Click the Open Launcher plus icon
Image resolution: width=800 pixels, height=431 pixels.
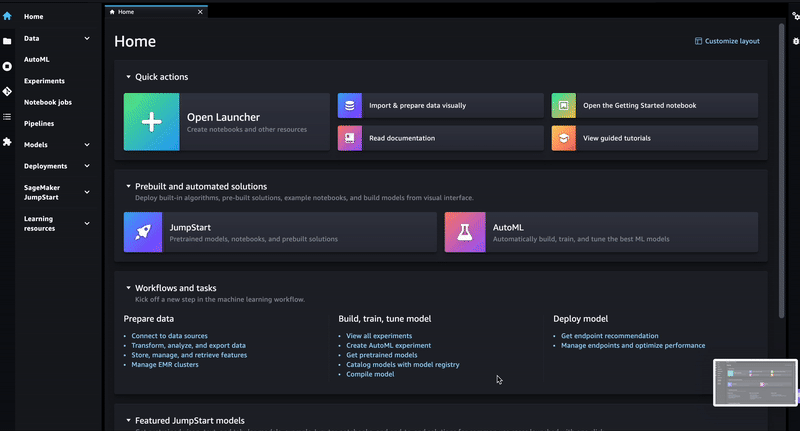click(152, 122)
